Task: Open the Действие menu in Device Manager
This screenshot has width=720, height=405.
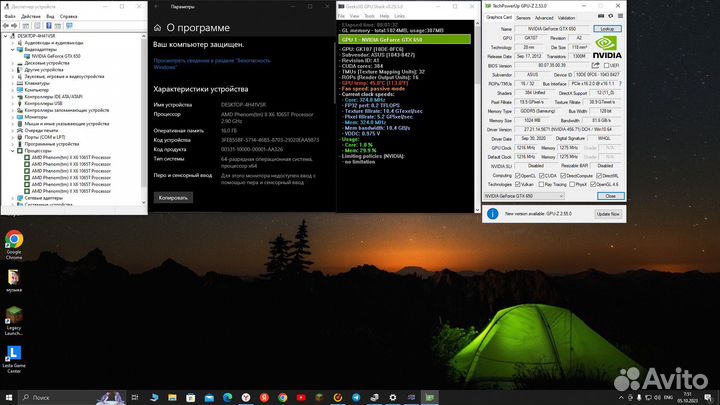Action: coord(31,16)
